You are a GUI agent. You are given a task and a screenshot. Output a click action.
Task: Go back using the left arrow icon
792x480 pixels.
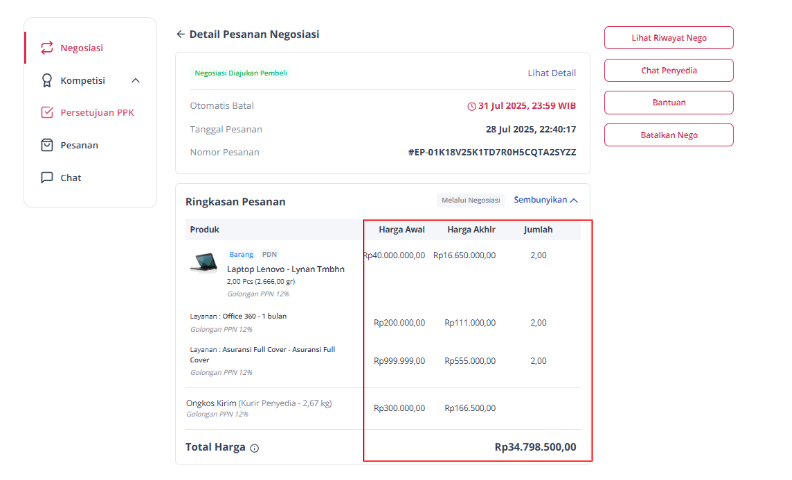tap(180, 34)
